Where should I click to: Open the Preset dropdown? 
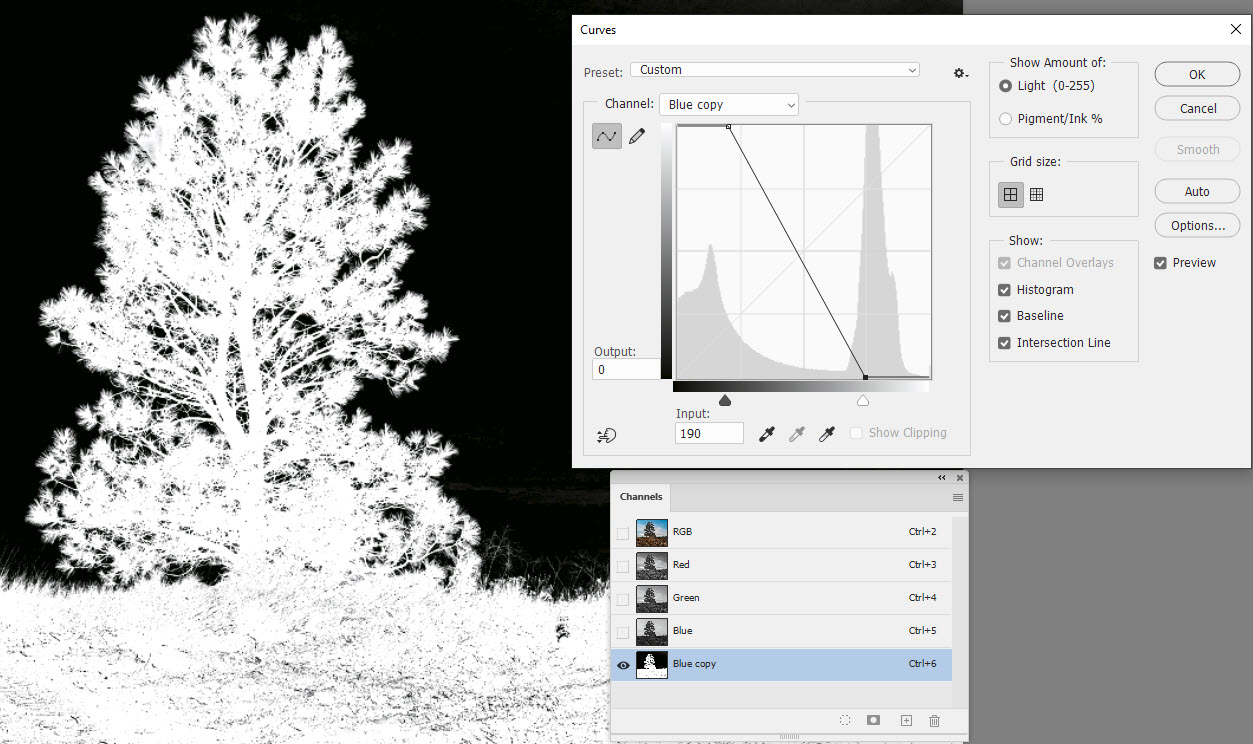click(x=911, y=70)
